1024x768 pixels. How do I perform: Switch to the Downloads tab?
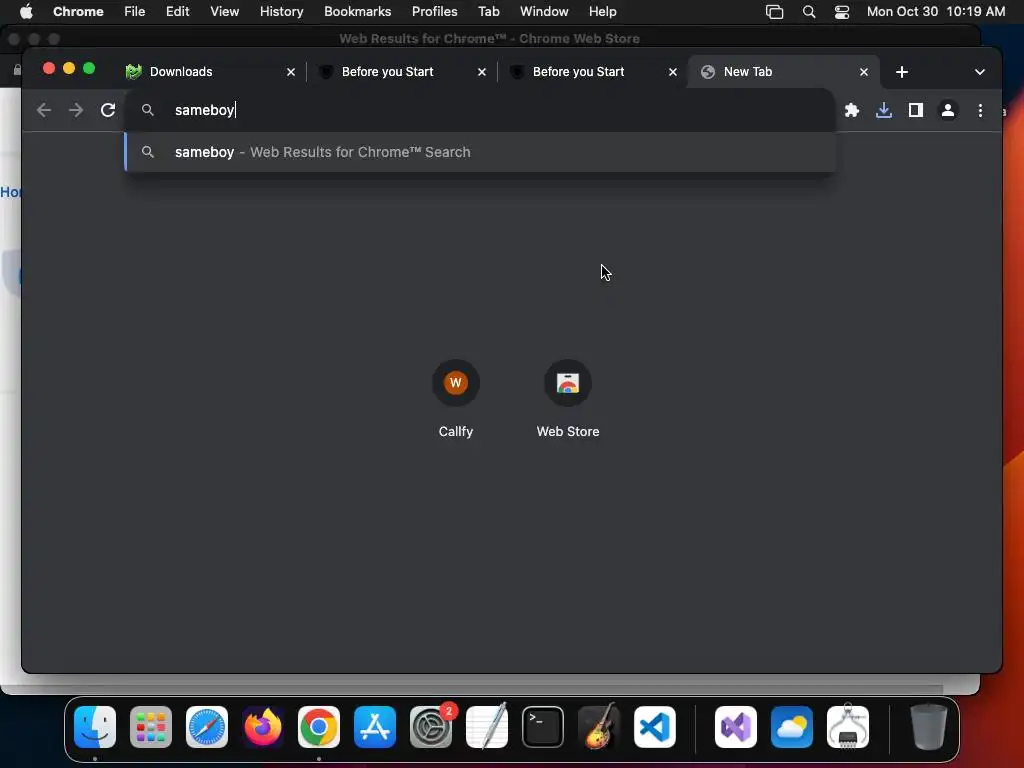[x=210, y=72]
